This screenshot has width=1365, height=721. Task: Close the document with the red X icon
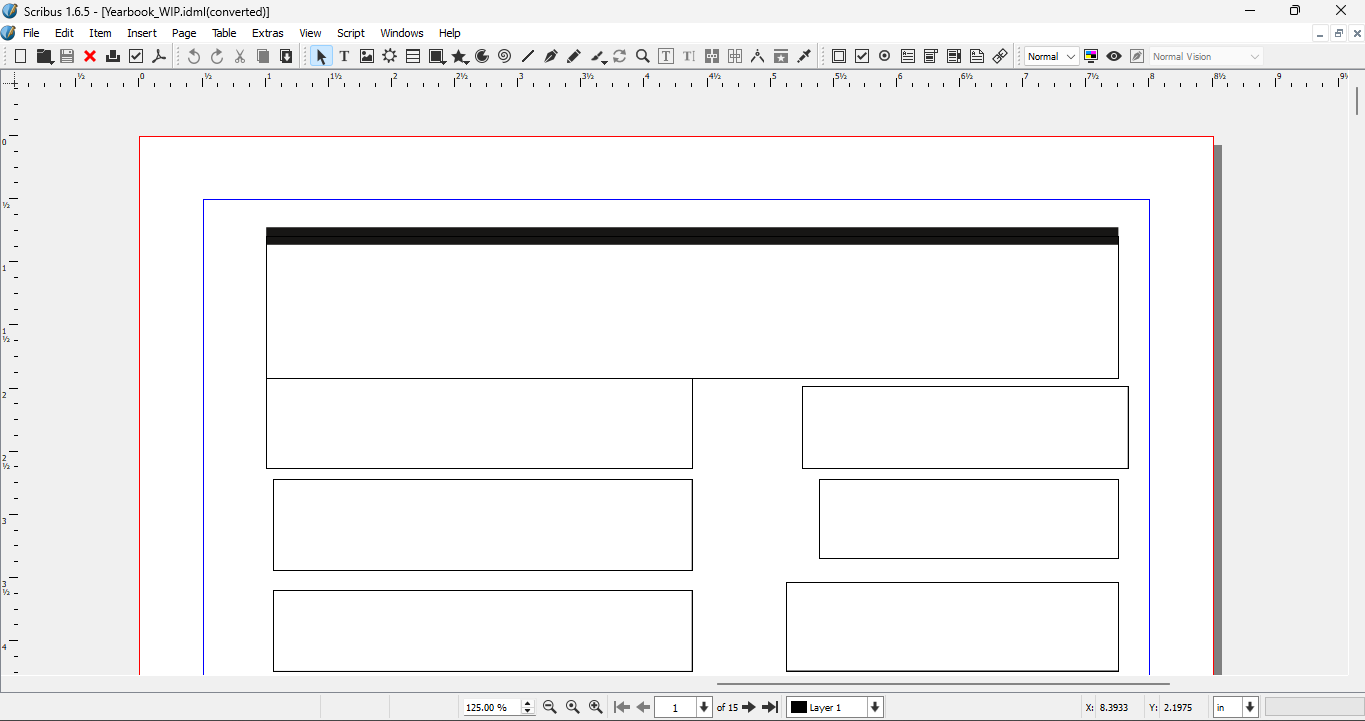[x=90, y=57]
